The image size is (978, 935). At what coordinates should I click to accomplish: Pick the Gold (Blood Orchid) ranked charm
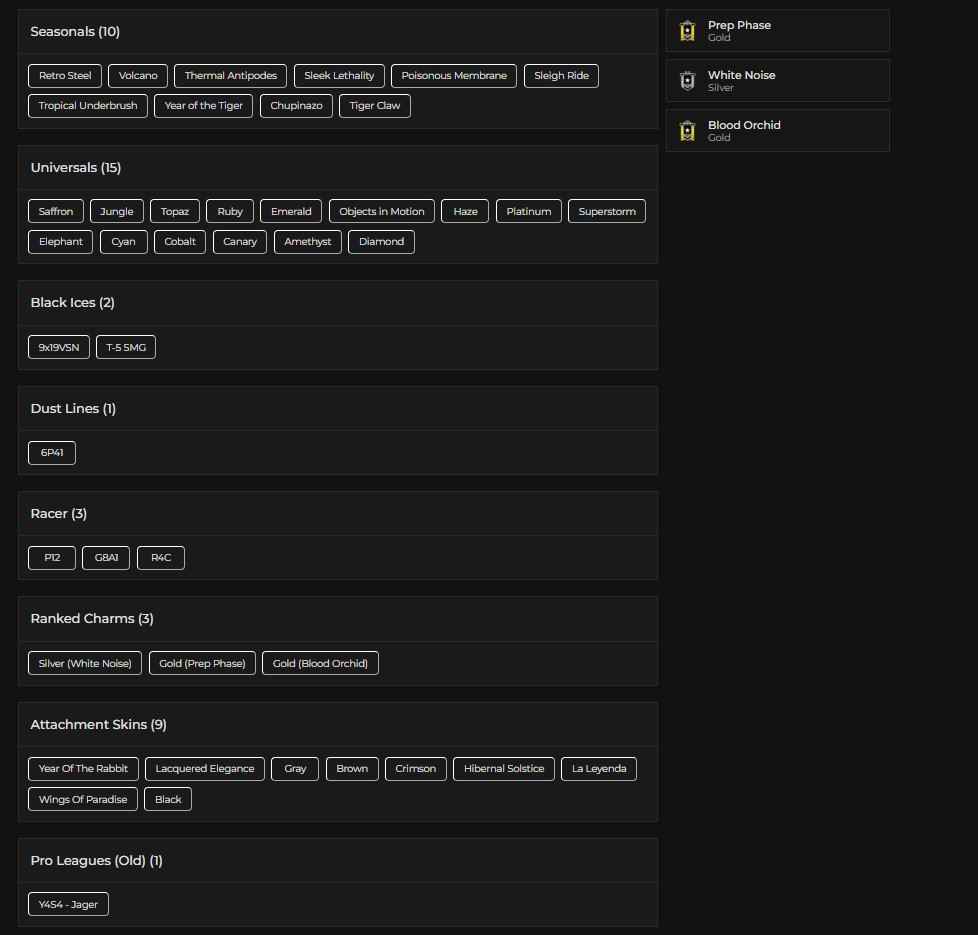[x=320, y=662]
